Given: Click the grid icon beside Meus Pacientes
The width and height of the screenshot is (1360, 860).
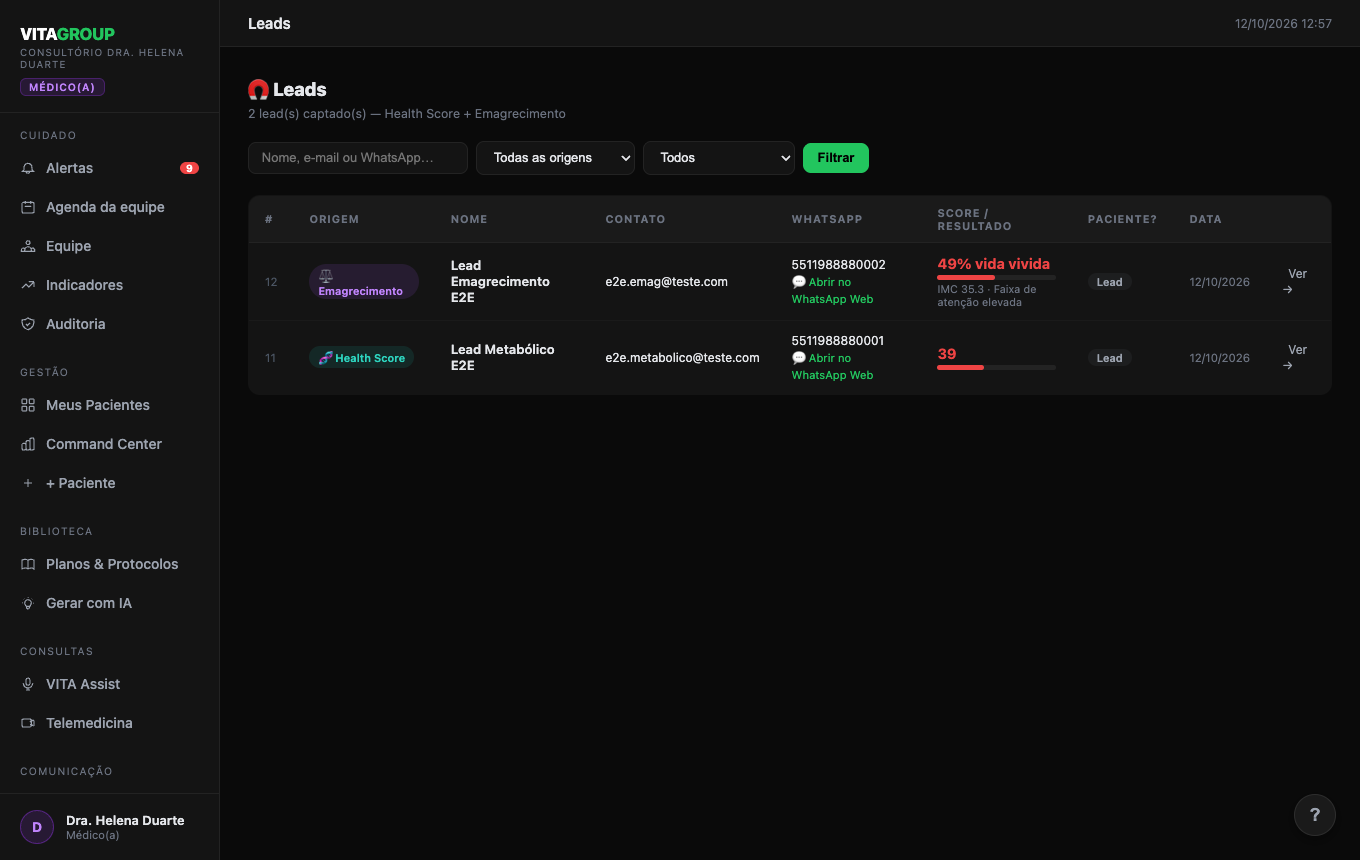Looking at the screenshot, I should pyautogui.click(x=28, y=405).
